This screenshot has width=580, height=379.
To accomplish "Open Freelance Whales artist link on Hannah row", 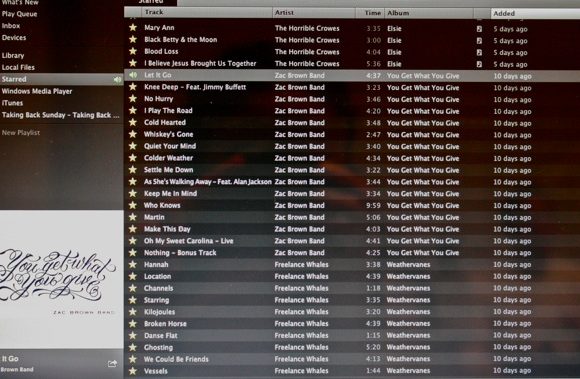I will 301,264.
